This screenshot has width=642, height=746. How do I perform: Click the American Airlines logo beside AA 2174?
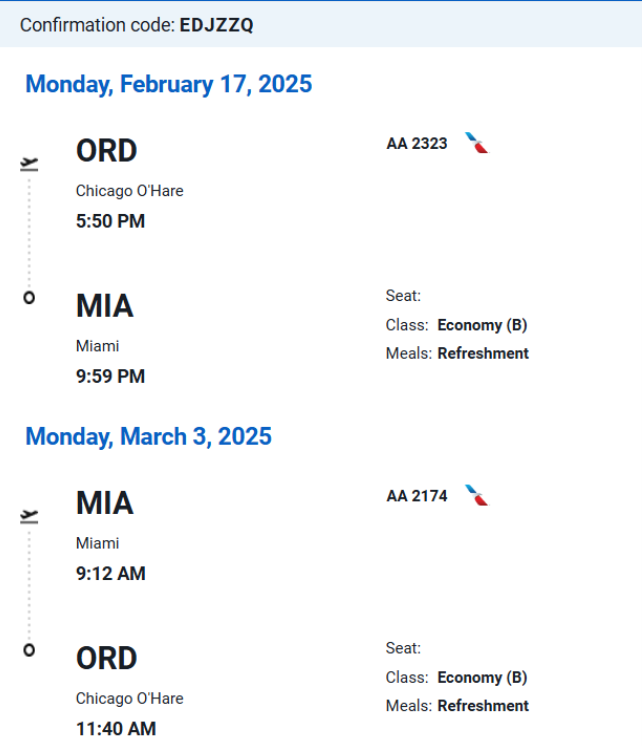pyautogui.click(x=477, y=495)
